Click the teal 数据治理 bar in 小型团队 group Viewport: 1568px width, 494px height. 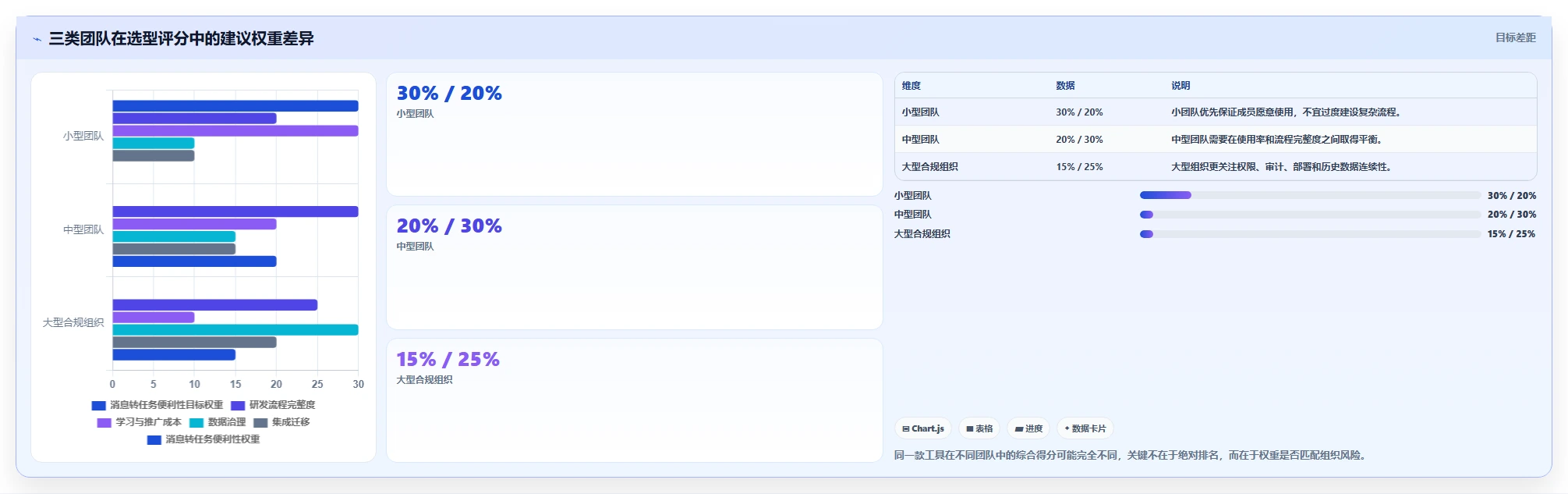(154, 144)
